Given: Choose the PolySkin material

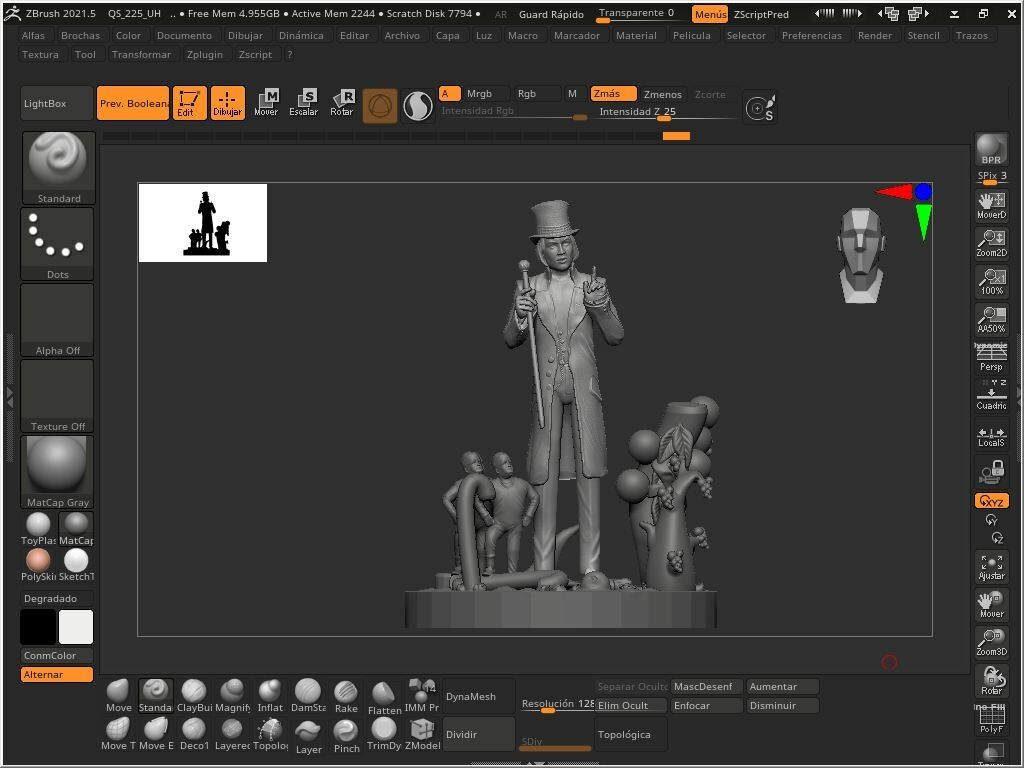Looking at the screenshot, I should [x=39, y=565].
